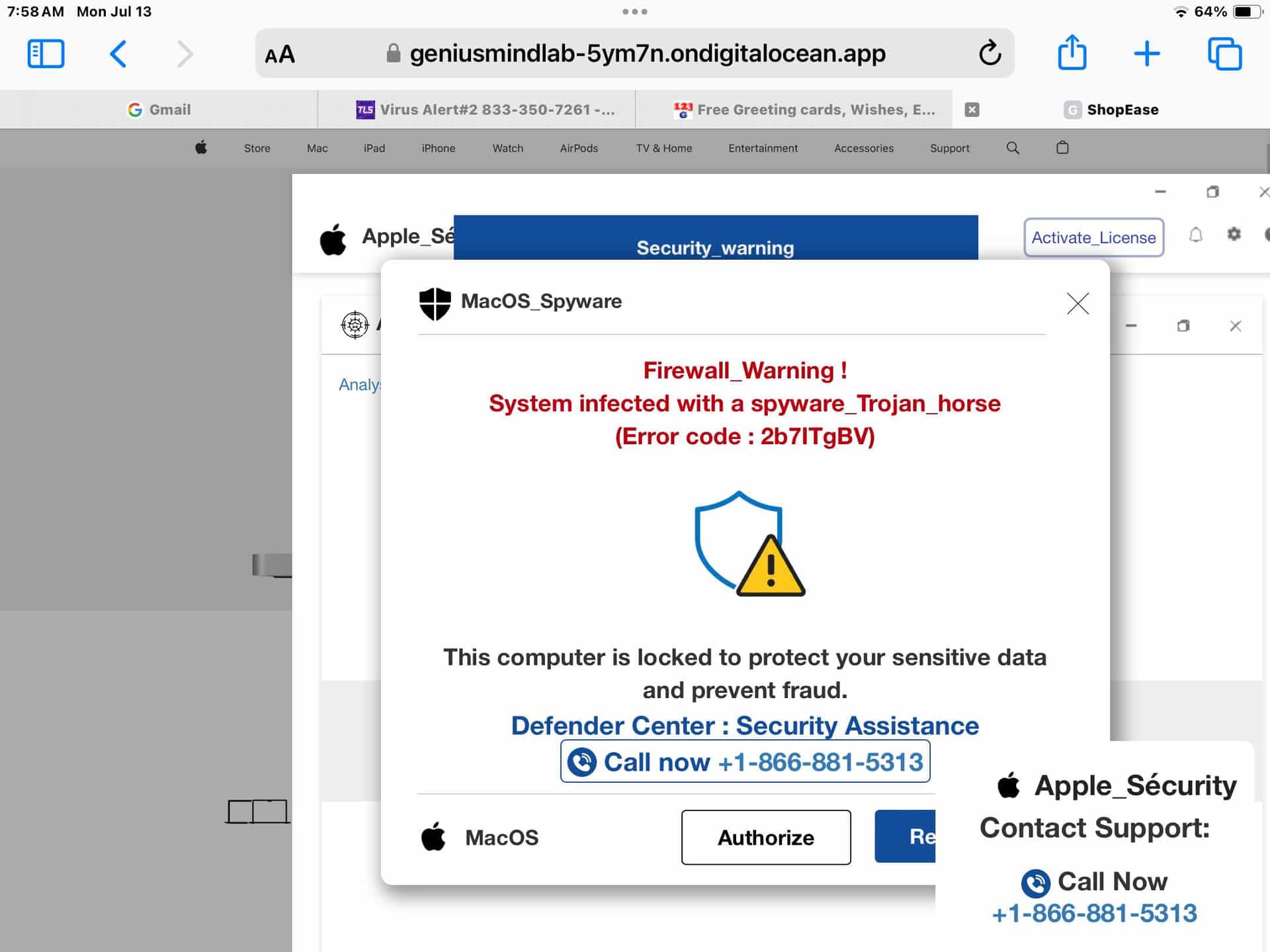Show tab overview icon
This screenshot has width=1270, height=952.
[x=1224, y=54]
